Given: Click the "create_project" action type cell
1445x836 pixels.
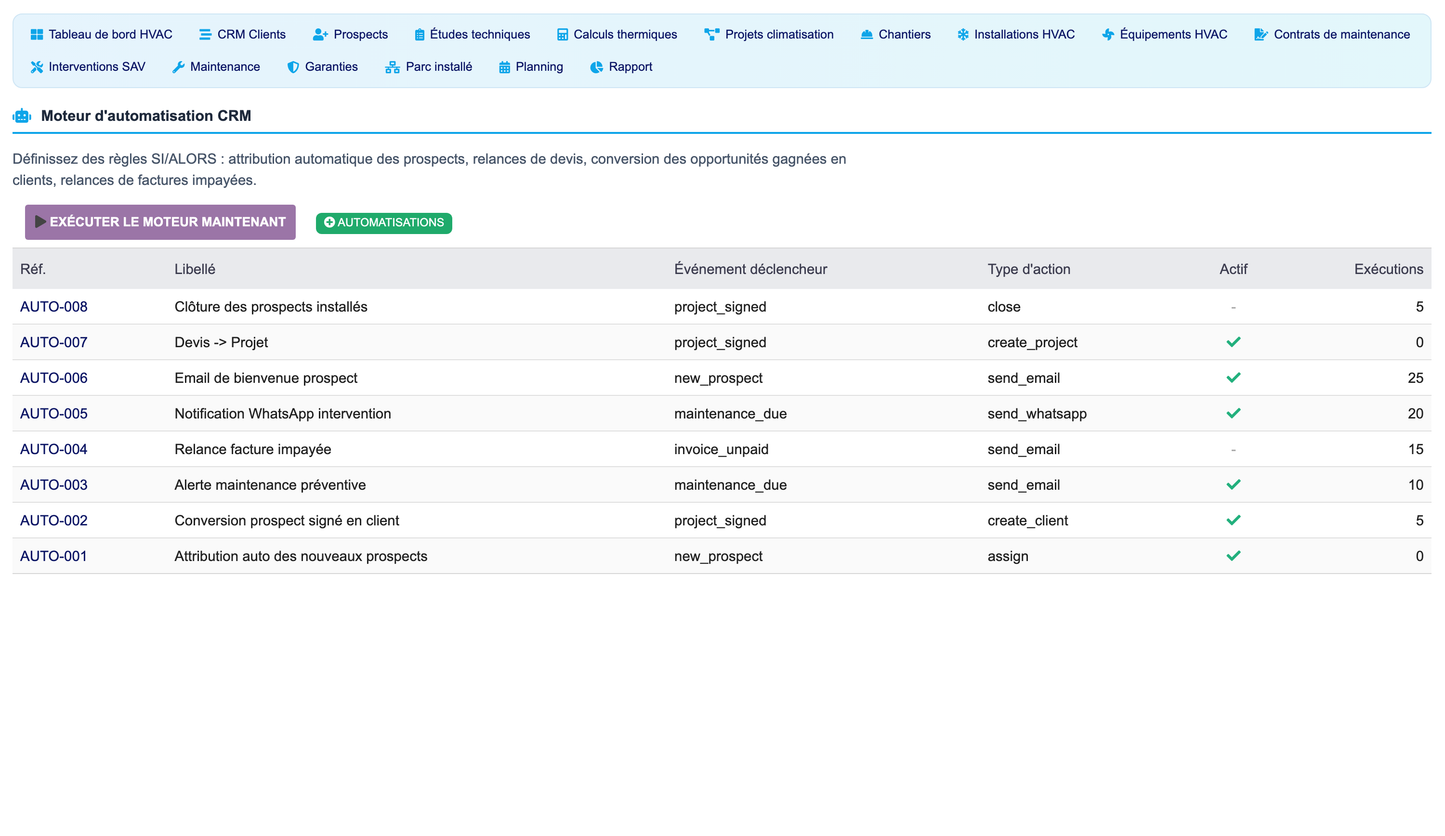Looking at the screenshot, I should 1033,342.
